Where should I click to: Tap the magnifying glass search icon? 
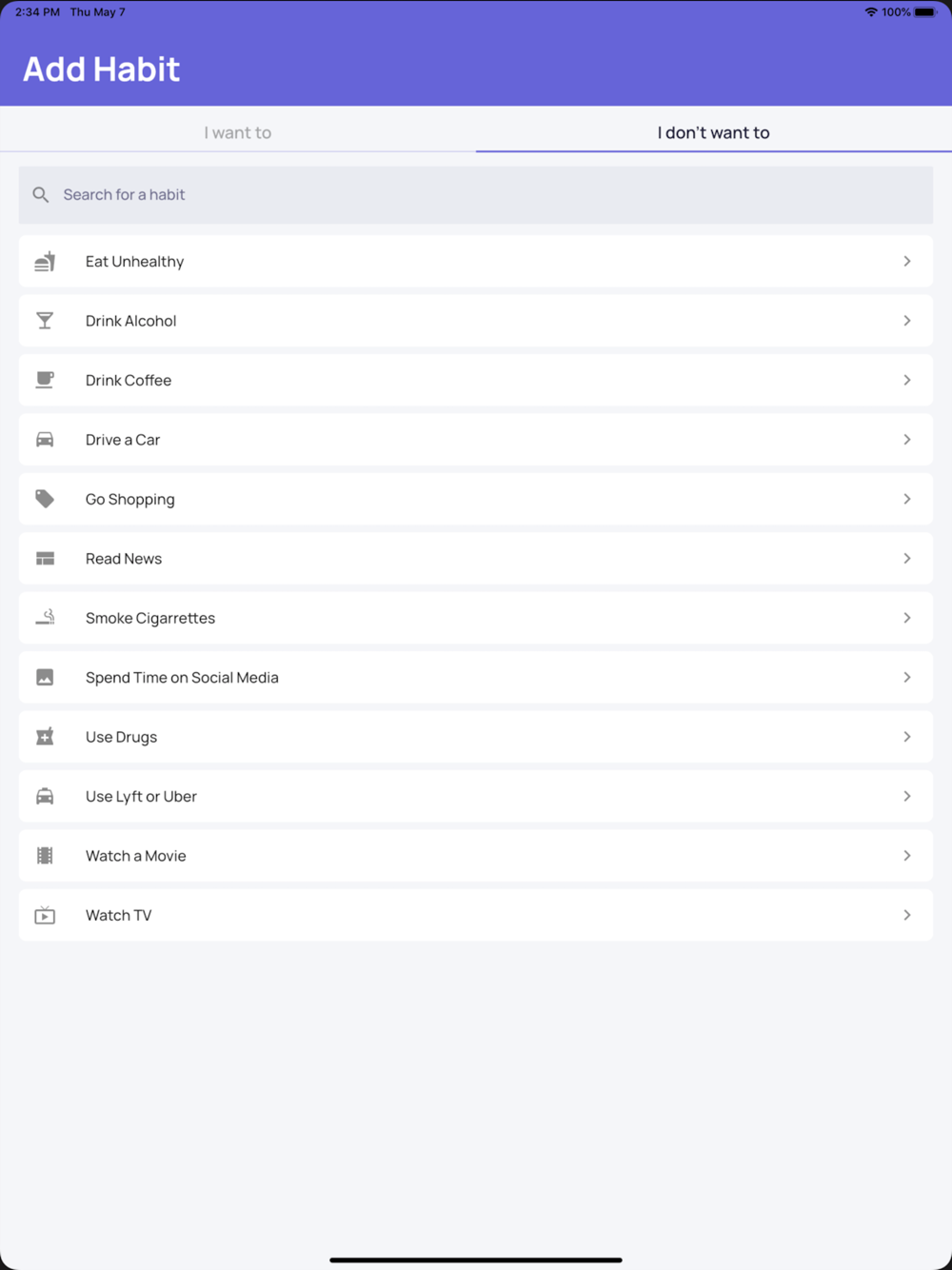(41, 194)
